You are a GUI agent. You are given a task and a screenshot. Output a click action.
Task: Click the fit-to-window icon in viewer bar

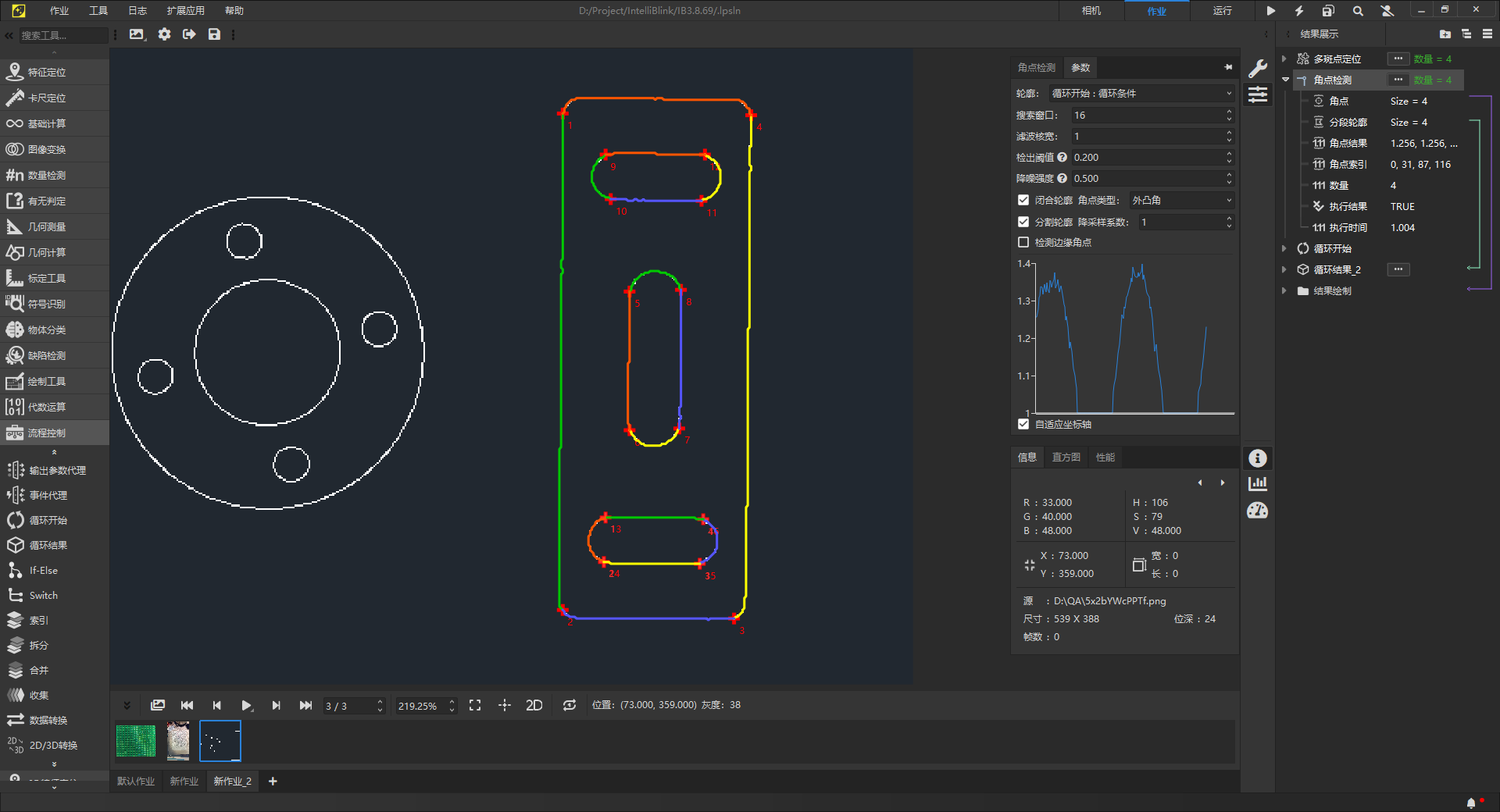click(475, 705)
